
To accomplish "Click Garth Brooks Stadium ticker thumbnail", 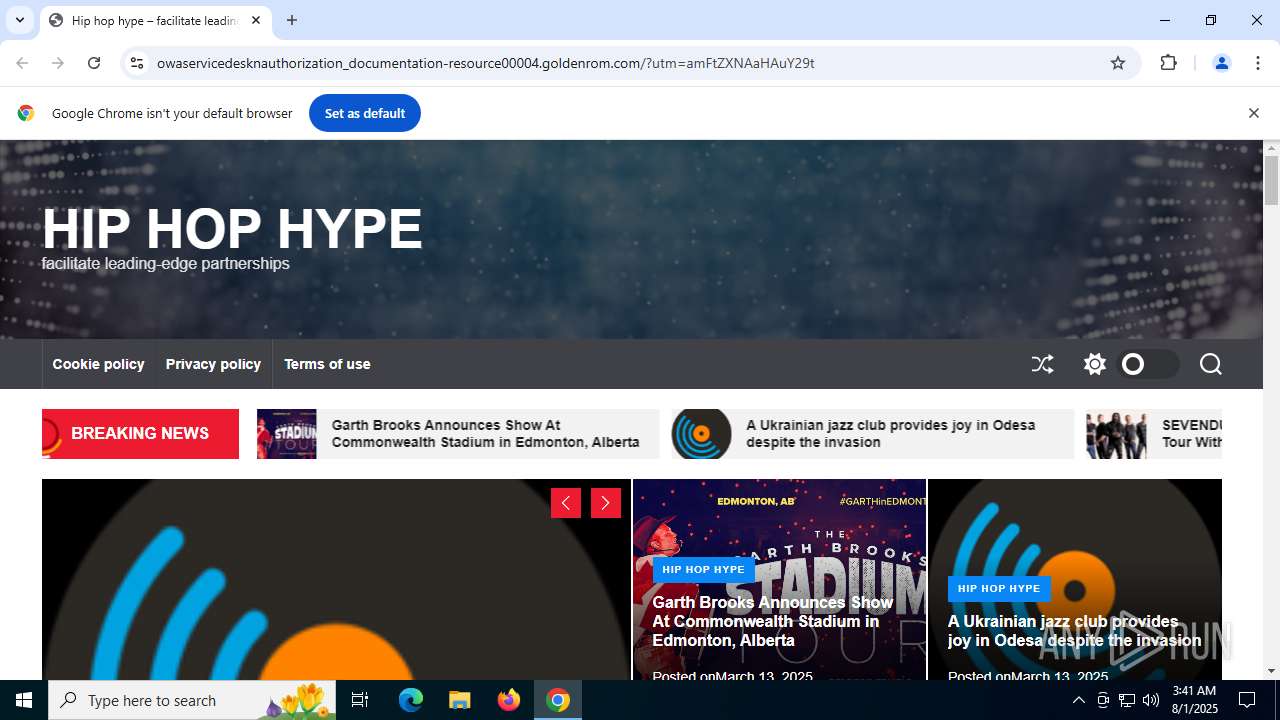I will click(287, 434).
